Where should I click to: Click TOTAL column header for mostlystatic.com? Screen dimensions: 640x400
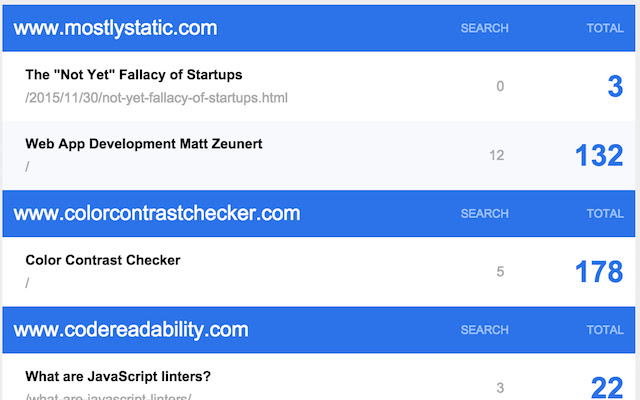pyautogui.click(x=605, y=28)
